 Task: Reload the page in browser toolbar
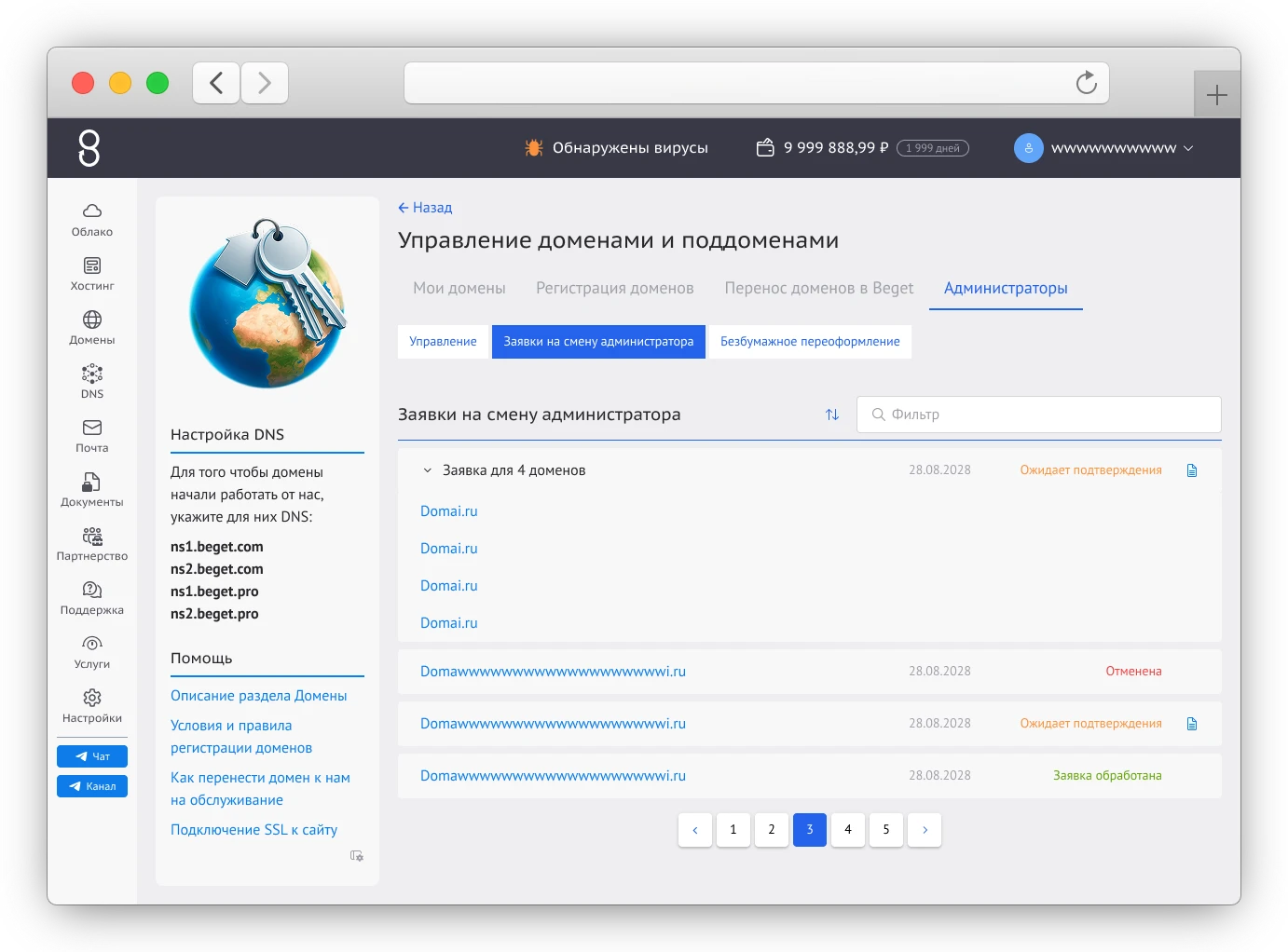point(1087,83)
